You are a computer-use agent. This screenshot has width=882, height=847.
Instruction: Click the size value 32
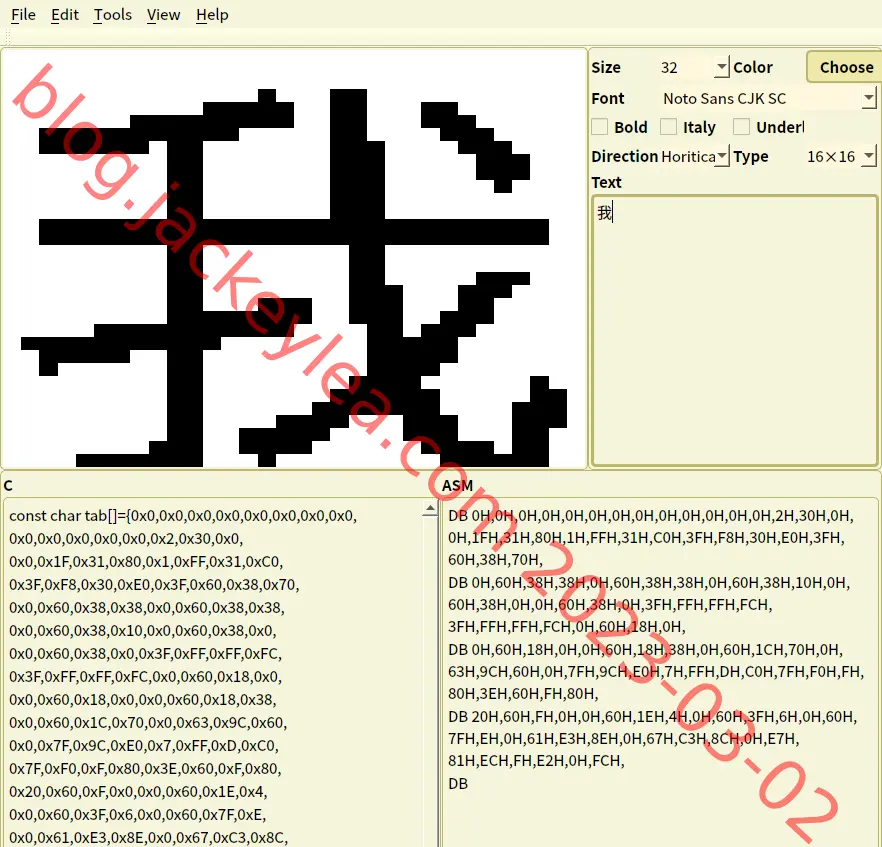click(669, 68)
